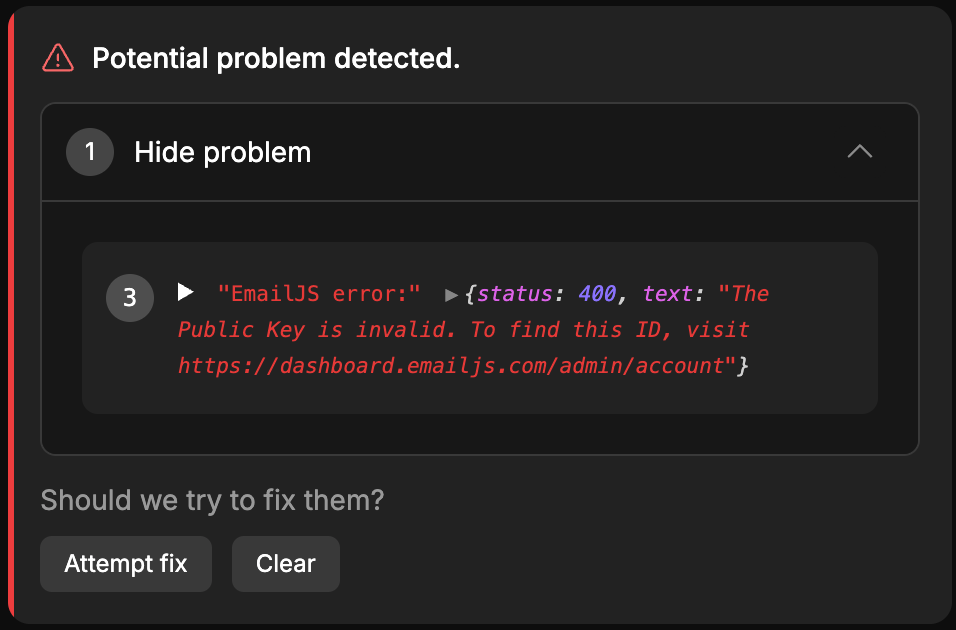This screenshot has height=630, width=956.
Task: Click the red vertical alert bar
Action: point(10,315)
